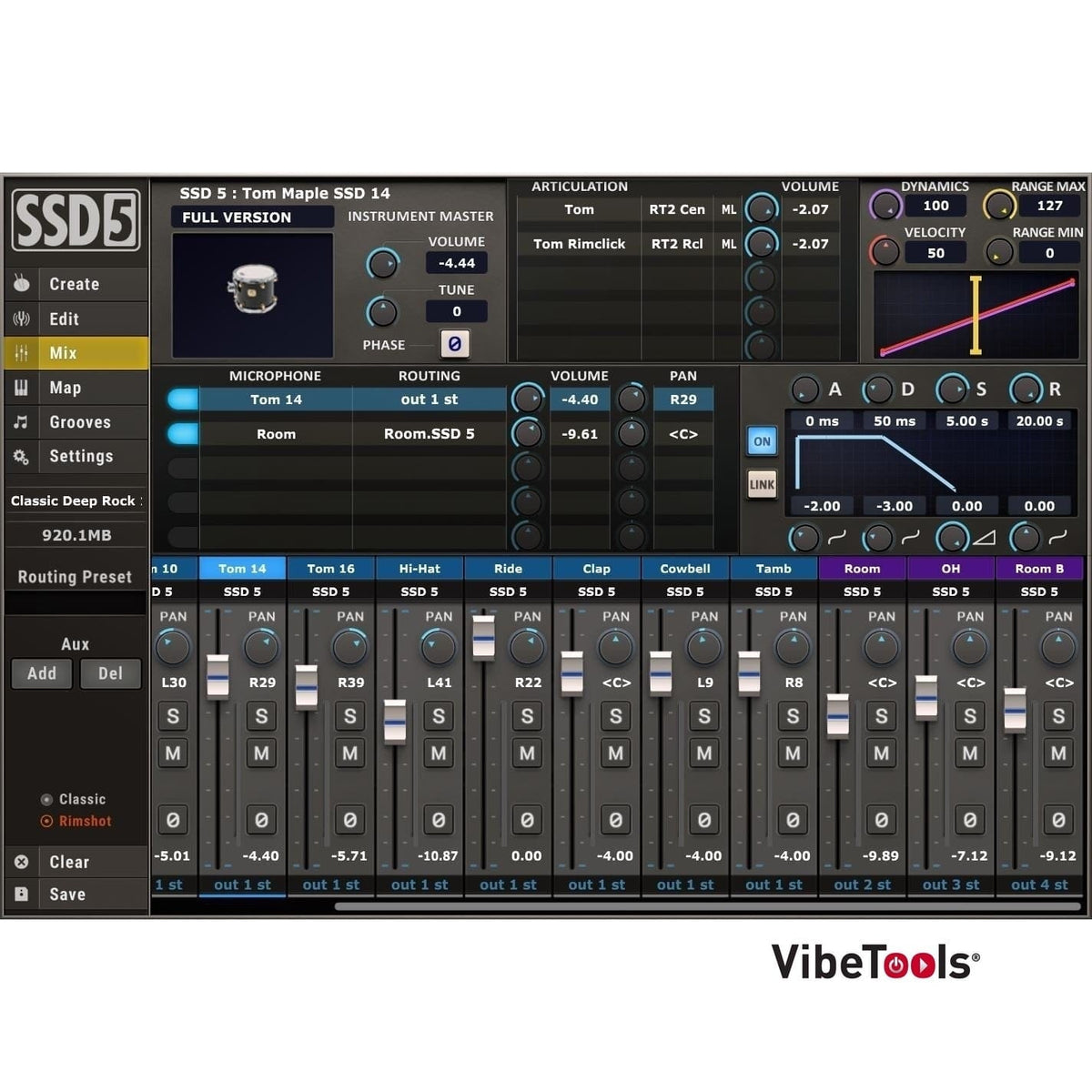Click the Tom 14 microphone volume knob
1092x1092 pixels.
527,399
